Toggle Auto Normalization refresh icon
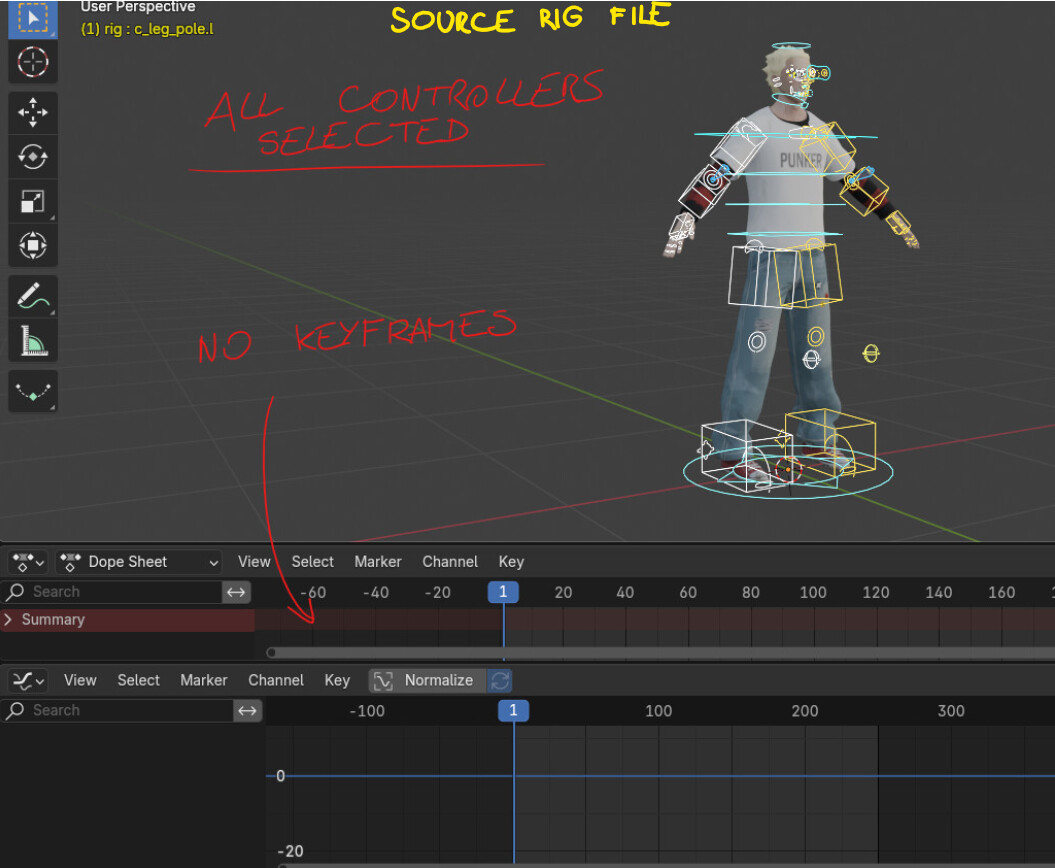Screen dimensions: 1055x868 coord(500,680)
